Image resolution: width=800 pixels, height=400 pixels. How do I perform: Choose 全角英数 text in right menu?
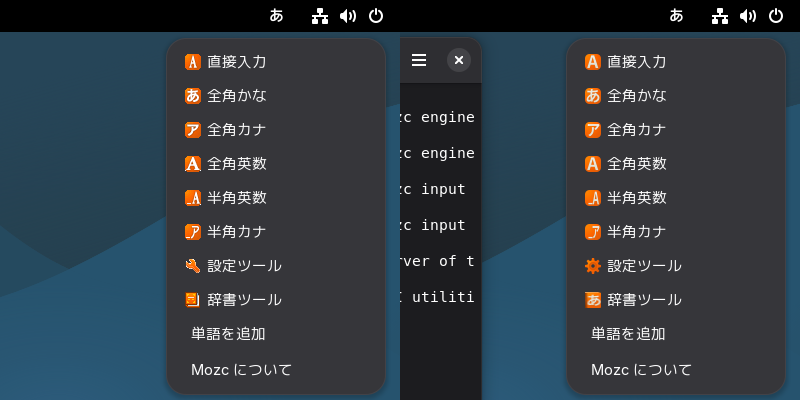tap(637, 164)
